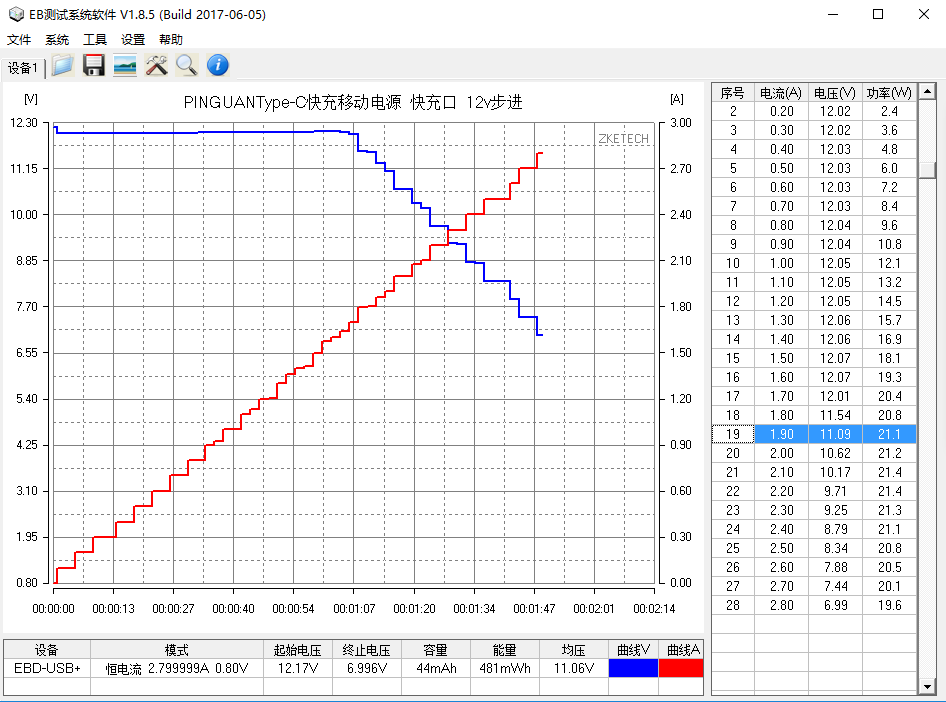Image resolution: width=946 pixels, height=702 pixels.
Task: Click the blue 曲线V color swatch
Action: point(633,668)
